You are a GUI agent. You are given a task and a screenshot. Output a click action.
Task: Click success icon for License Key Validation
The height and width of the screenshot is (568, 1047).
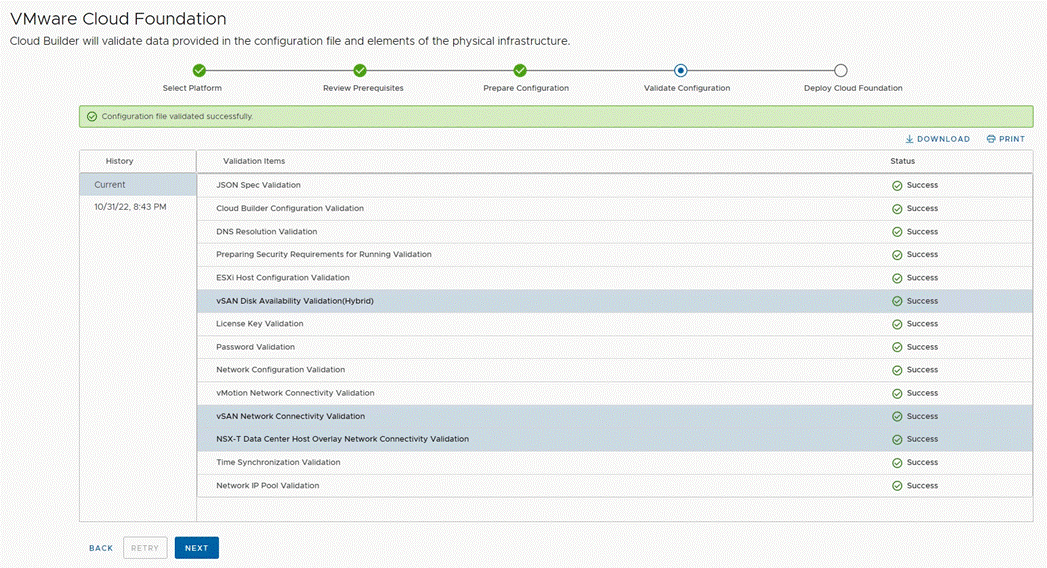[x=897, y=324]
